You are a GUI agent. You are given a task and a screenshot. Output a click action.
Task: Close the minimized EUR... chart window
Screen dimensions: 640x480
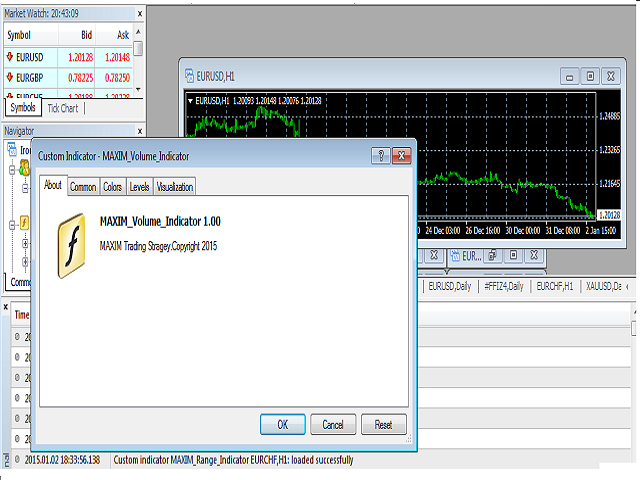click(534, 256)
